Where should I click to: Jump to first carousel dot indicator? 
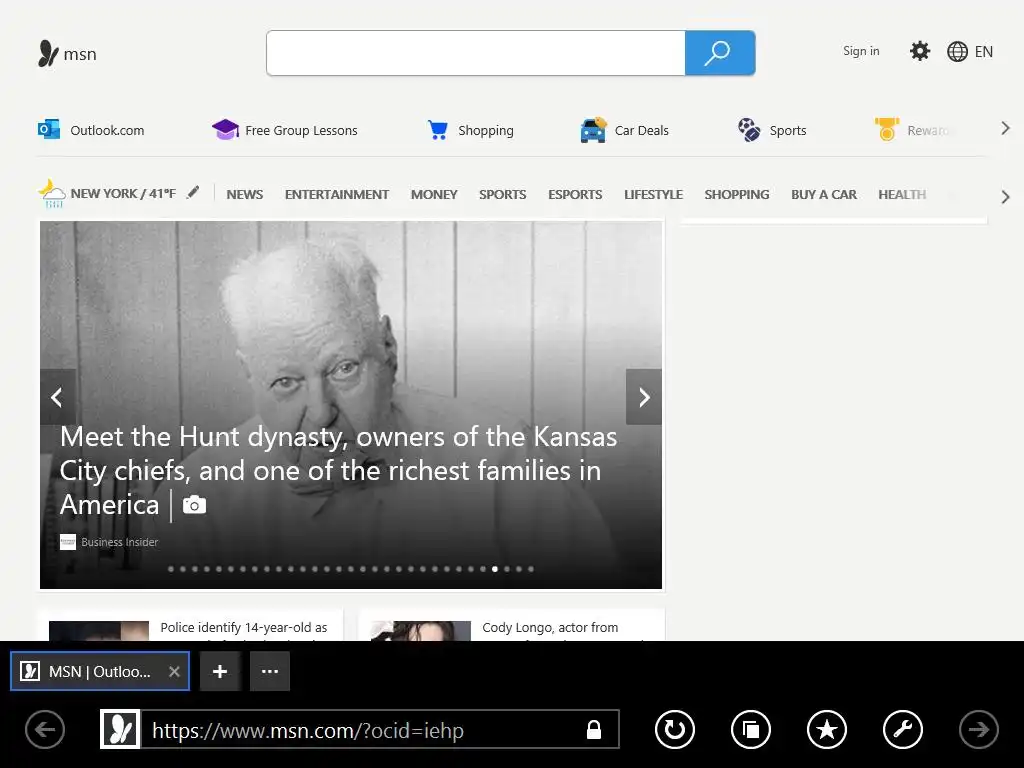[x=171, y=569]
